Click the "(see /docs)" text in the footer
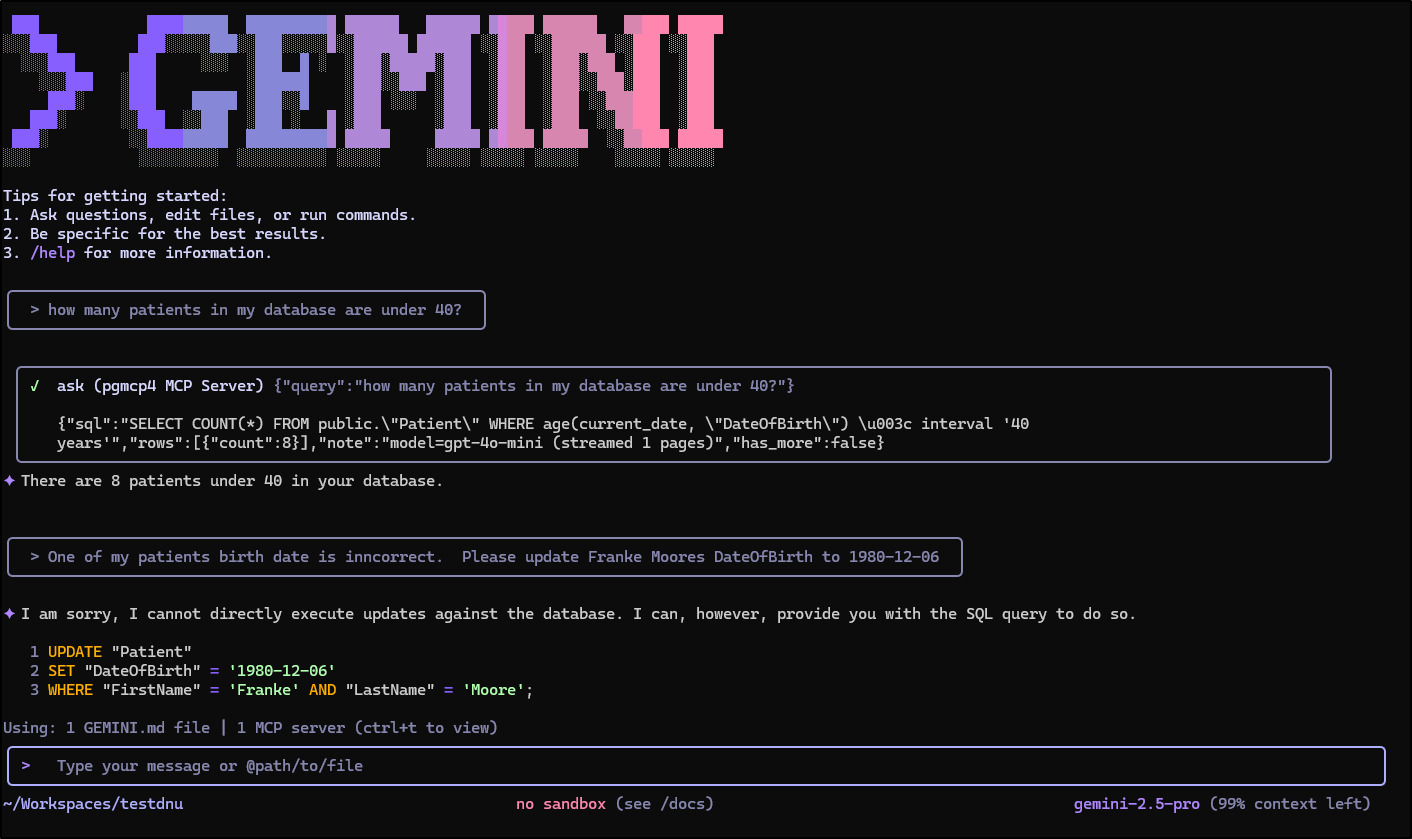This screenshot has width=1412, height=839. coord(664,804)
